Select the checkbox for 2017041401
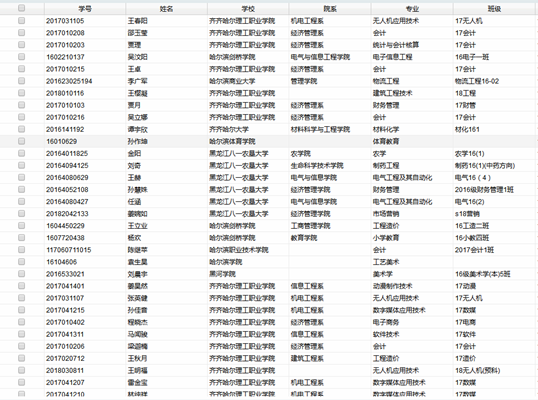 pos(21,286)
